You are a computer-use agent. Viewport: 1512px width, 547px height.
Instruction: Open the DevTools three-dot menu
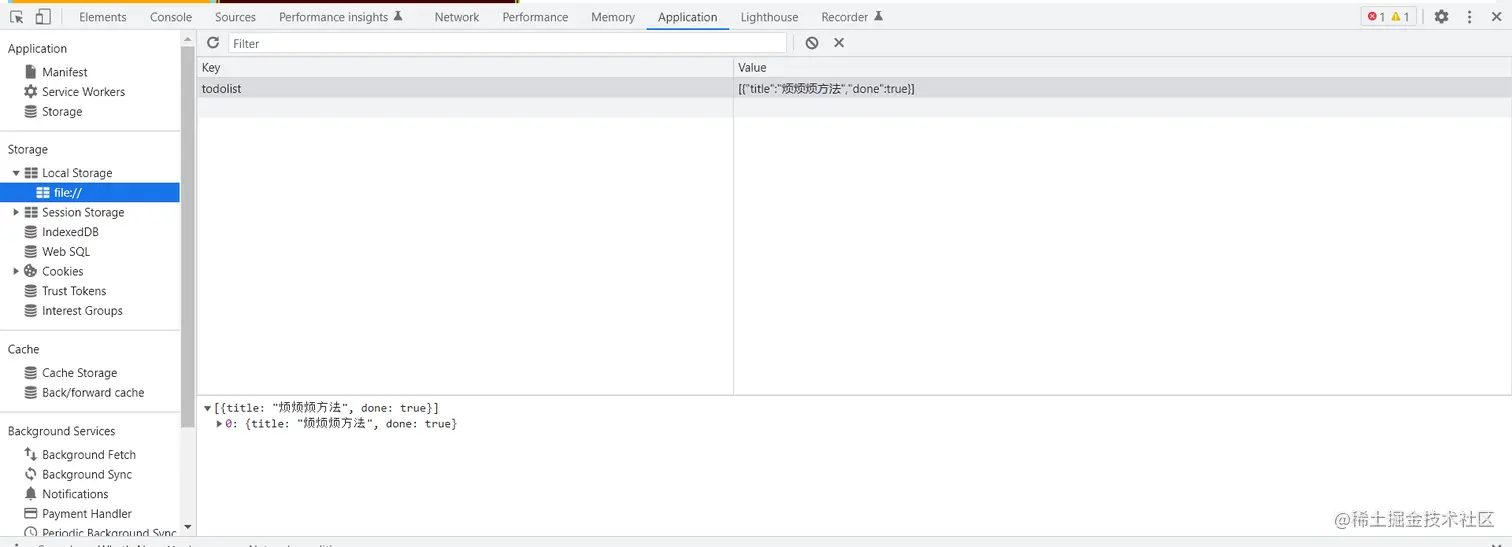[1469, 17]
